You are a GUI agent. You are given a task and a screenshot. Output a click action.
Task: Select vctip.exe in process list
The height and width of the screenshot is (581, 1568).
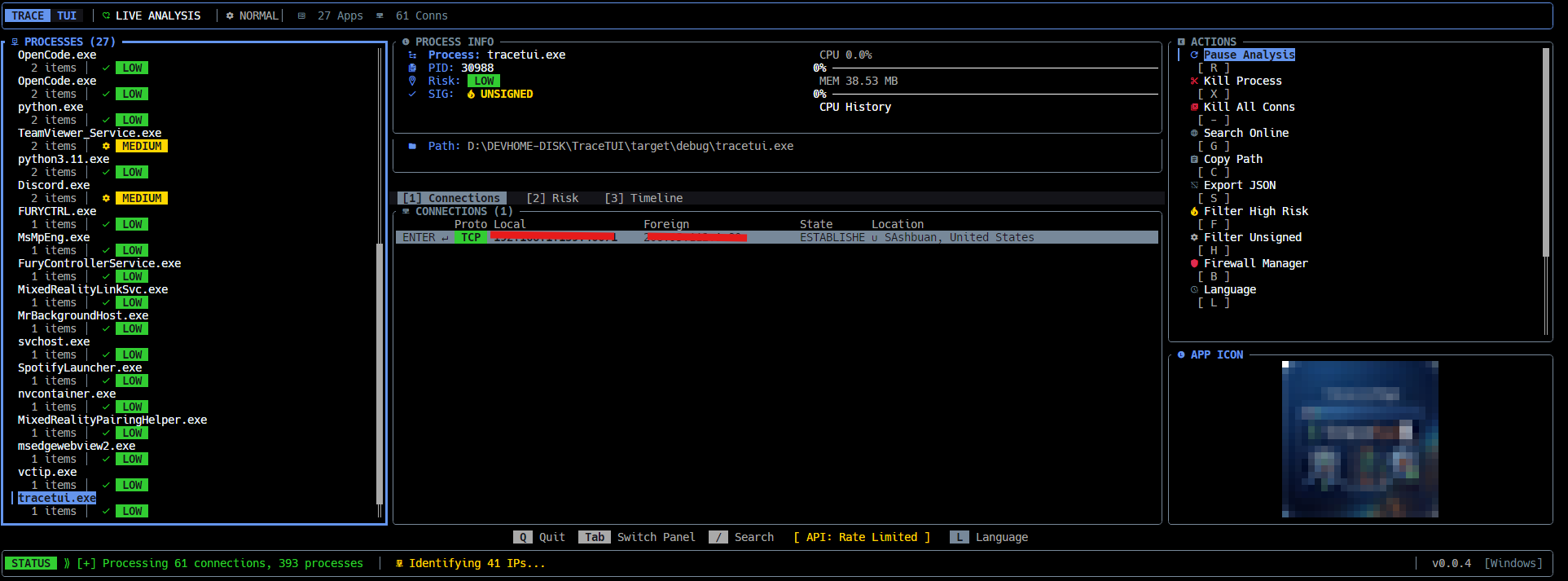(47, 472)
